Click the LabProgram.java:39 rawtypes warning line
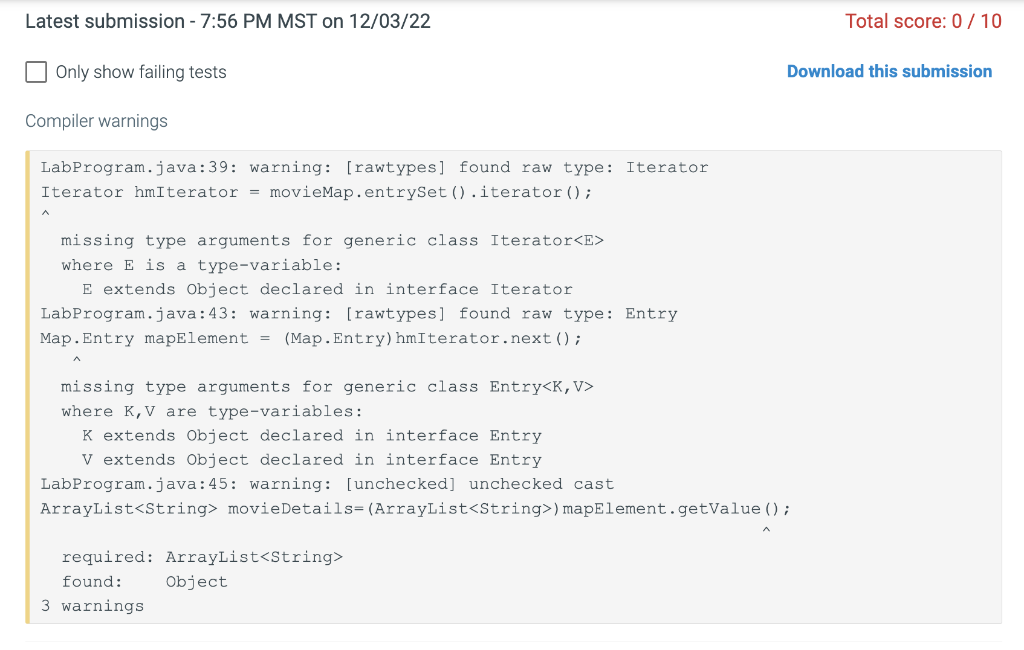 374,167
